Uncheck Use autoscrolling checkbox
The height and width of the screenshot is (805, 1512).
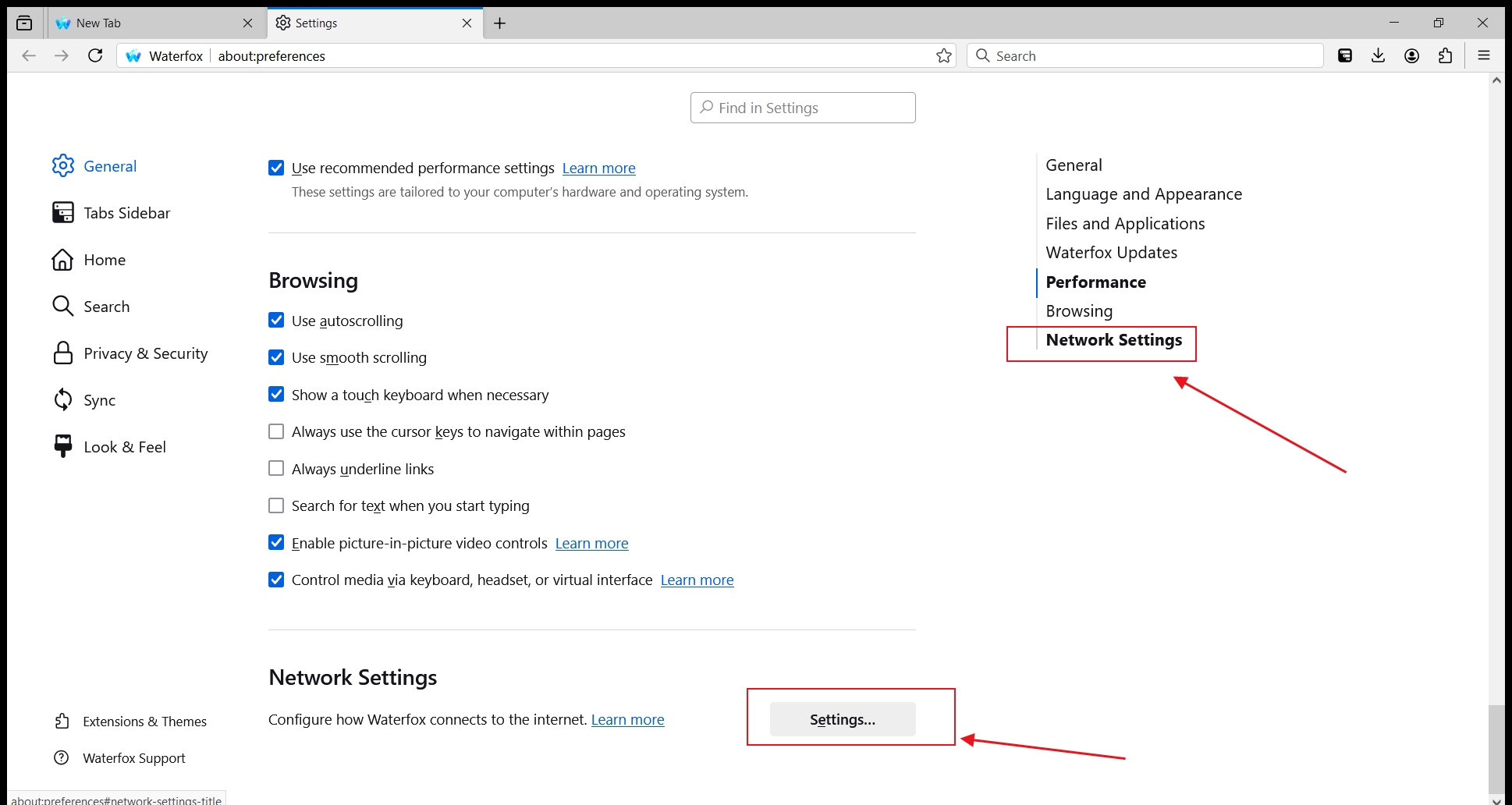pyautogui.click(x=276, y=321)
